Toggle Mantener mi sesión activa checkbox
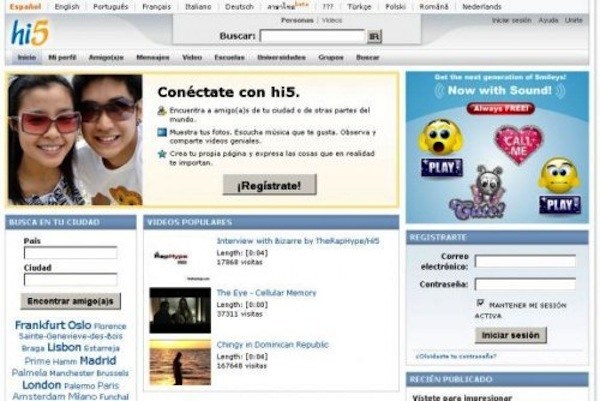Viewport: 600px width, 401px height. click(480, 303)
